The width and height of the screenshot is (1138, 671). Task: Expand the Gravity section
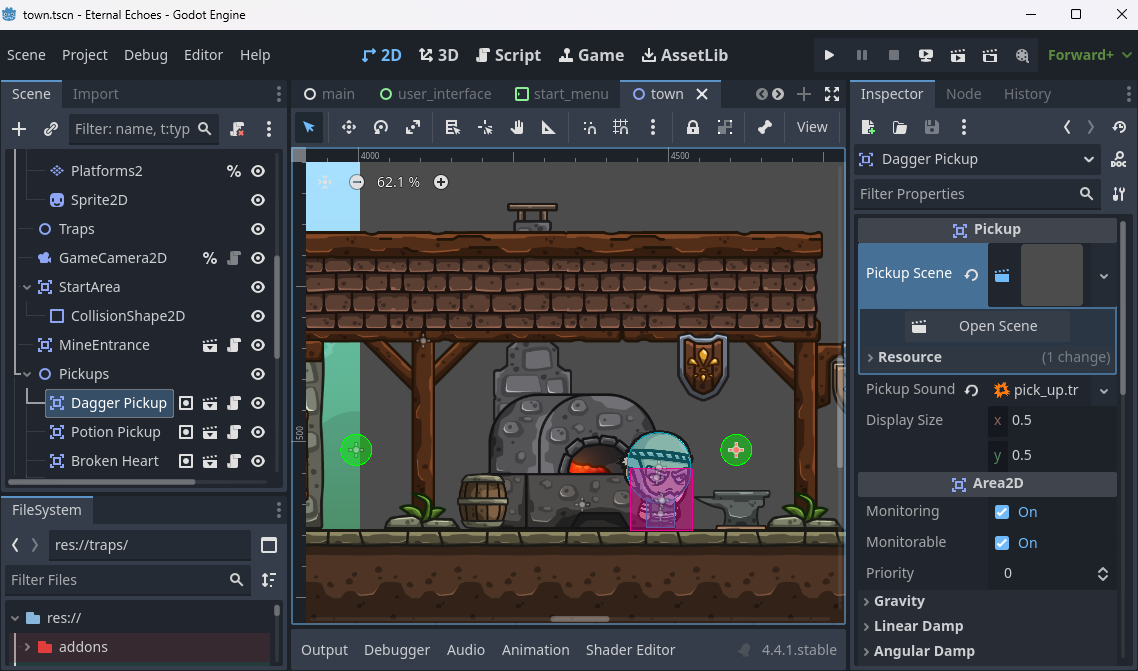click(899, 601)
